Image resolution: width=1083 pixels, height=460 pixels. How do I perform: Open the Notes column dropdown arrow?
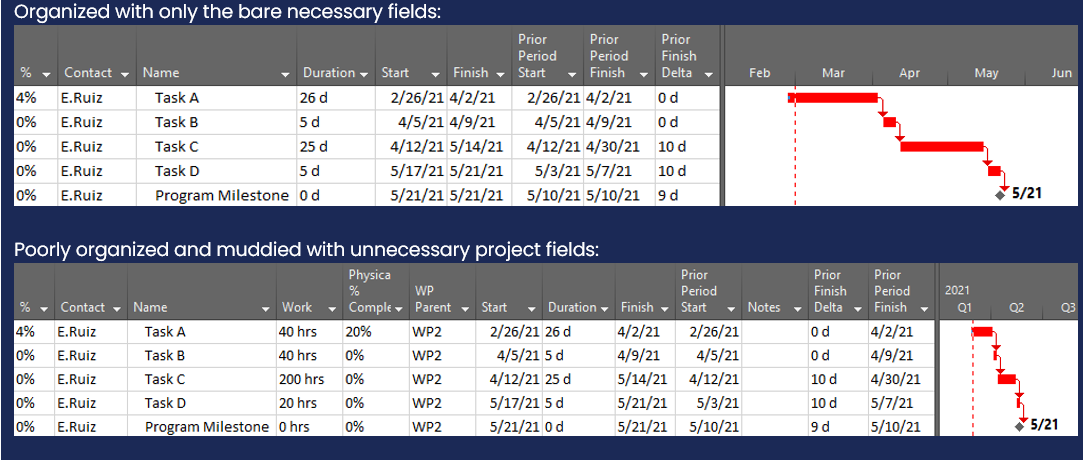(797, 308)
